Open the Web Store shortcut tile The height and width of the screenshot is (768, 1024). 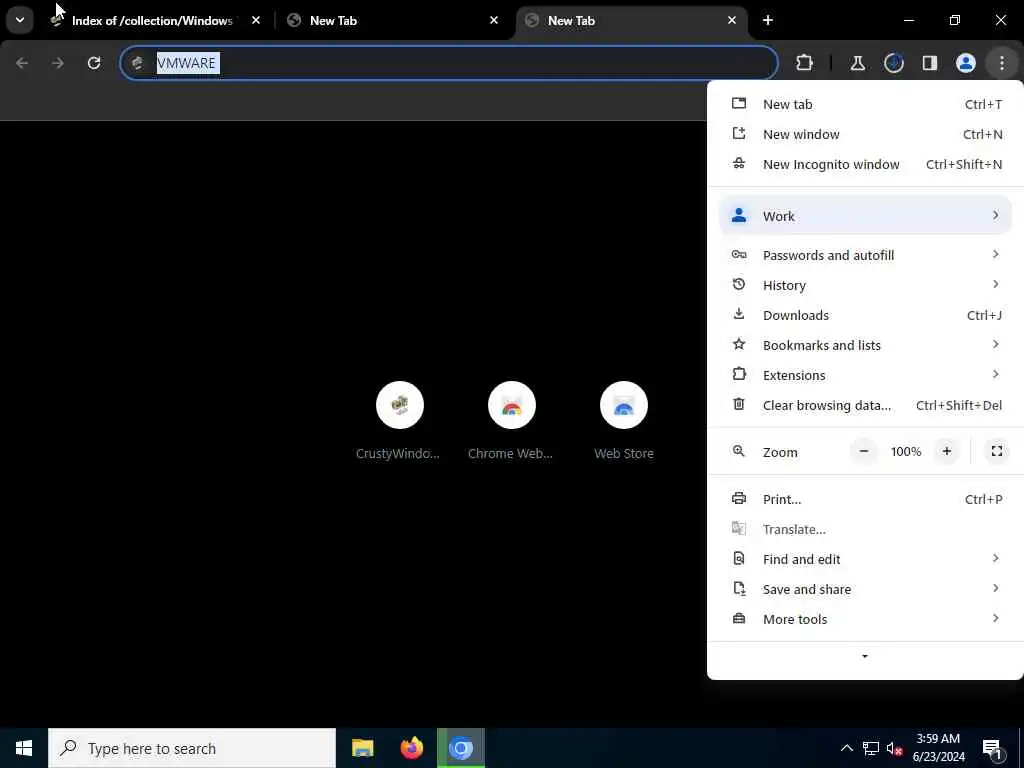pyautogui.click(x=624, y=421)
